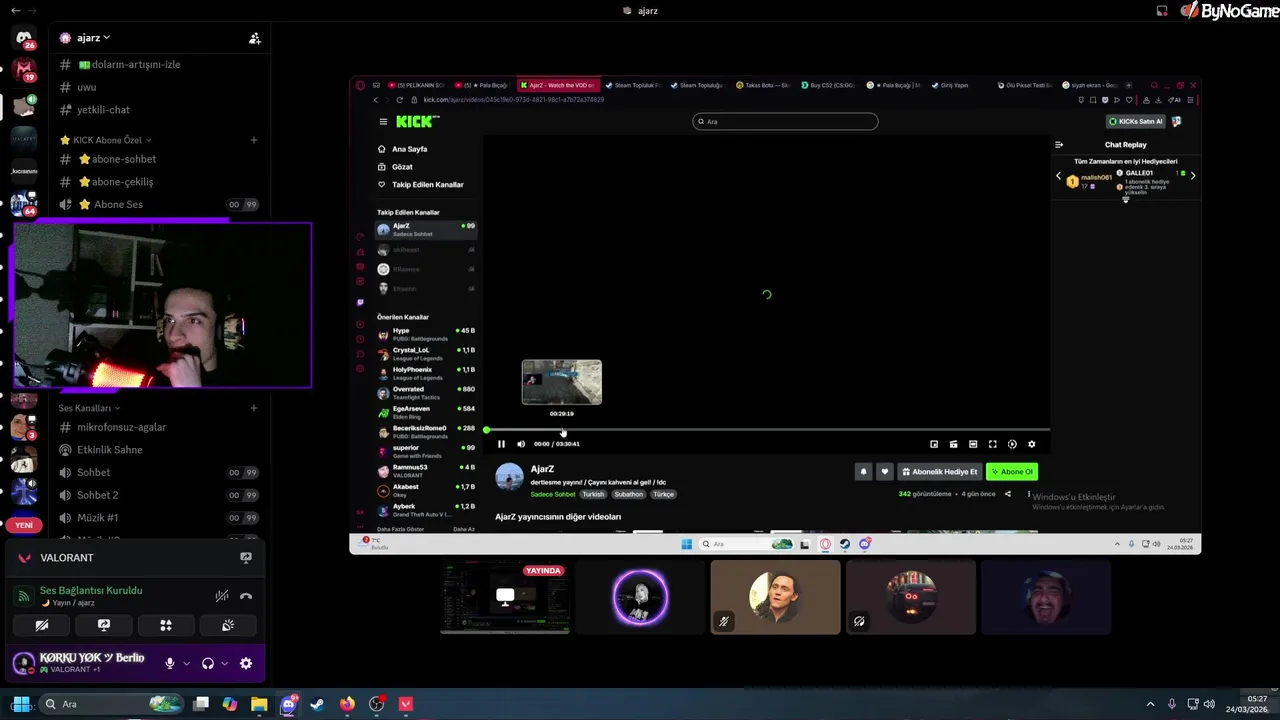This screenshot has height=720, width=1280.
Task: Open Kick hamburger menu icon
Action: 383,121
